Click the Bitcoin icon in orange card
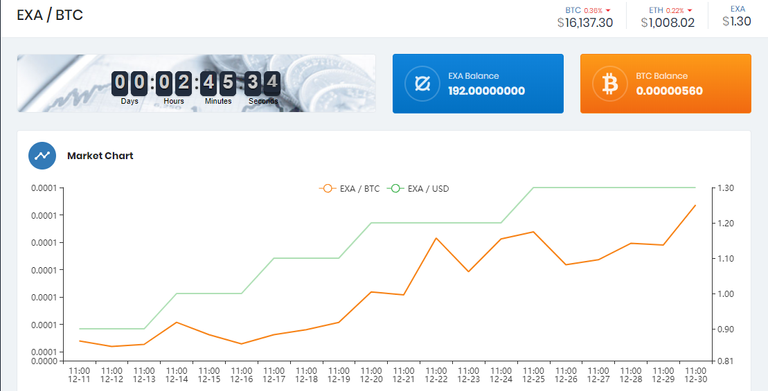Viewport: 768px width, 391px height. 610,84
